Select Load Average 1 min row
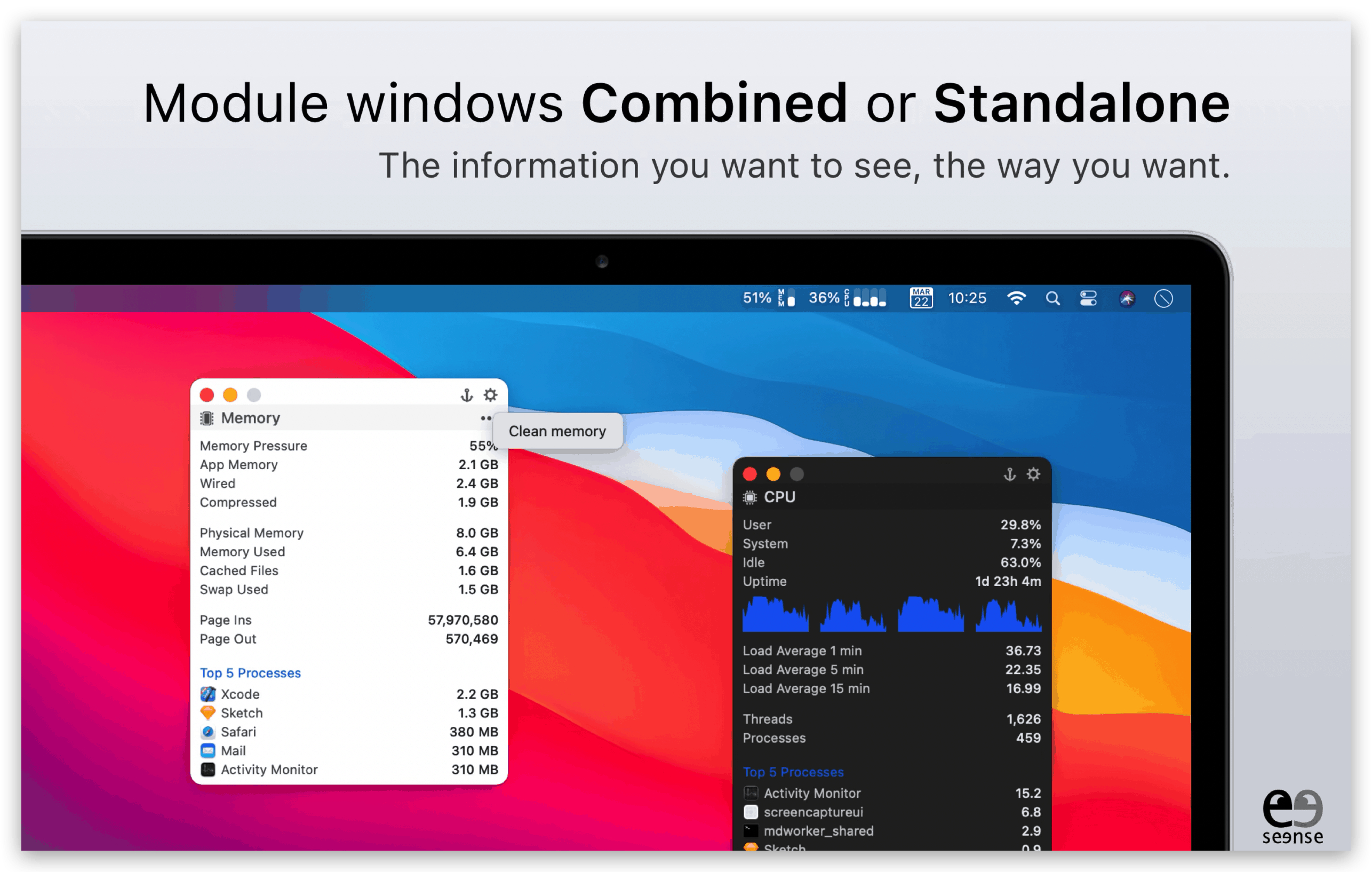 point(892,651)
